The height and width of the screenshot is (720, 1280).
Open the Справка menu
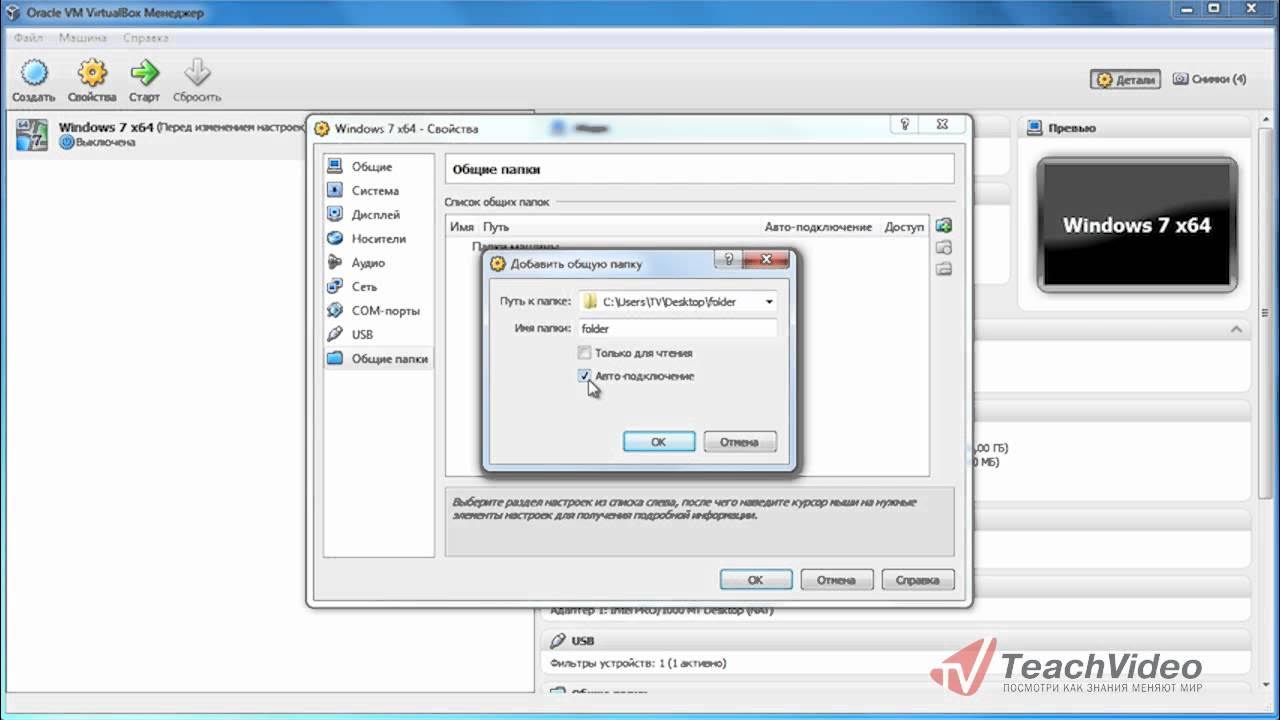pyautogui.click(x=146, y=37)
